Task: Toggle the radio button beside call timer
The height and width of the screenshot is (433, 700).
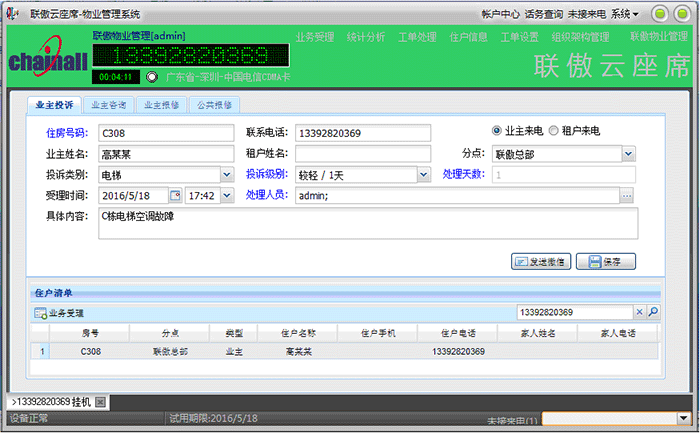Action: coord(152,77)
